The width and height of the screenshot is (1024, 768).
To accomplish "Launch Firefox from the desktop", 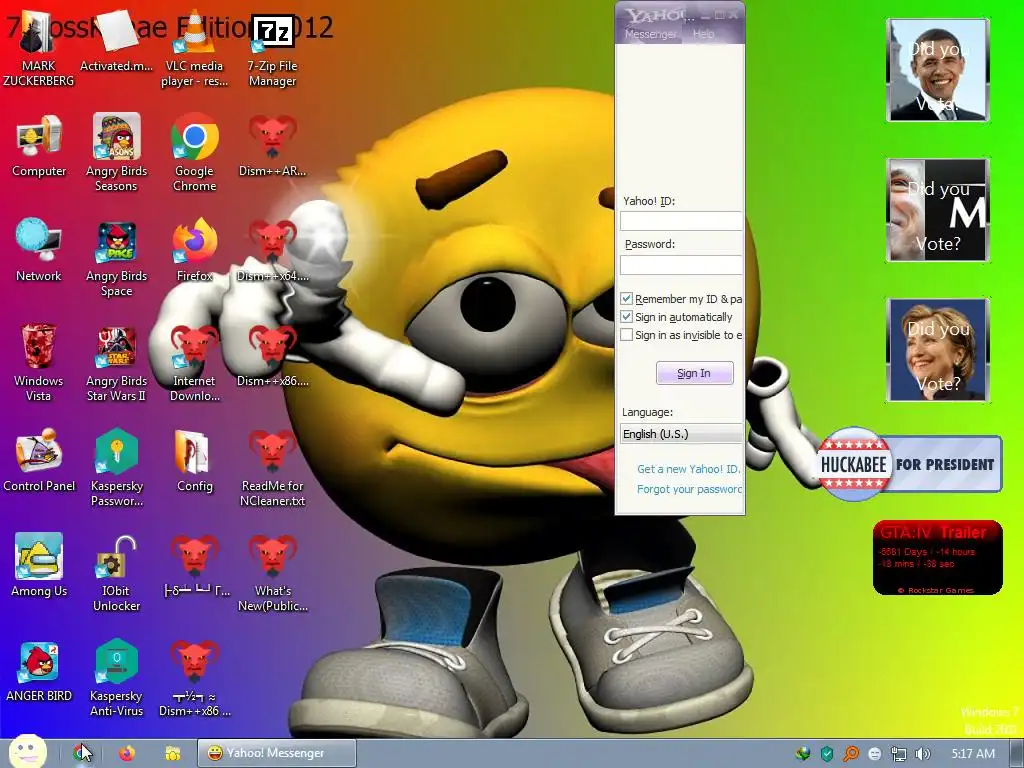I will click(195, 251).
